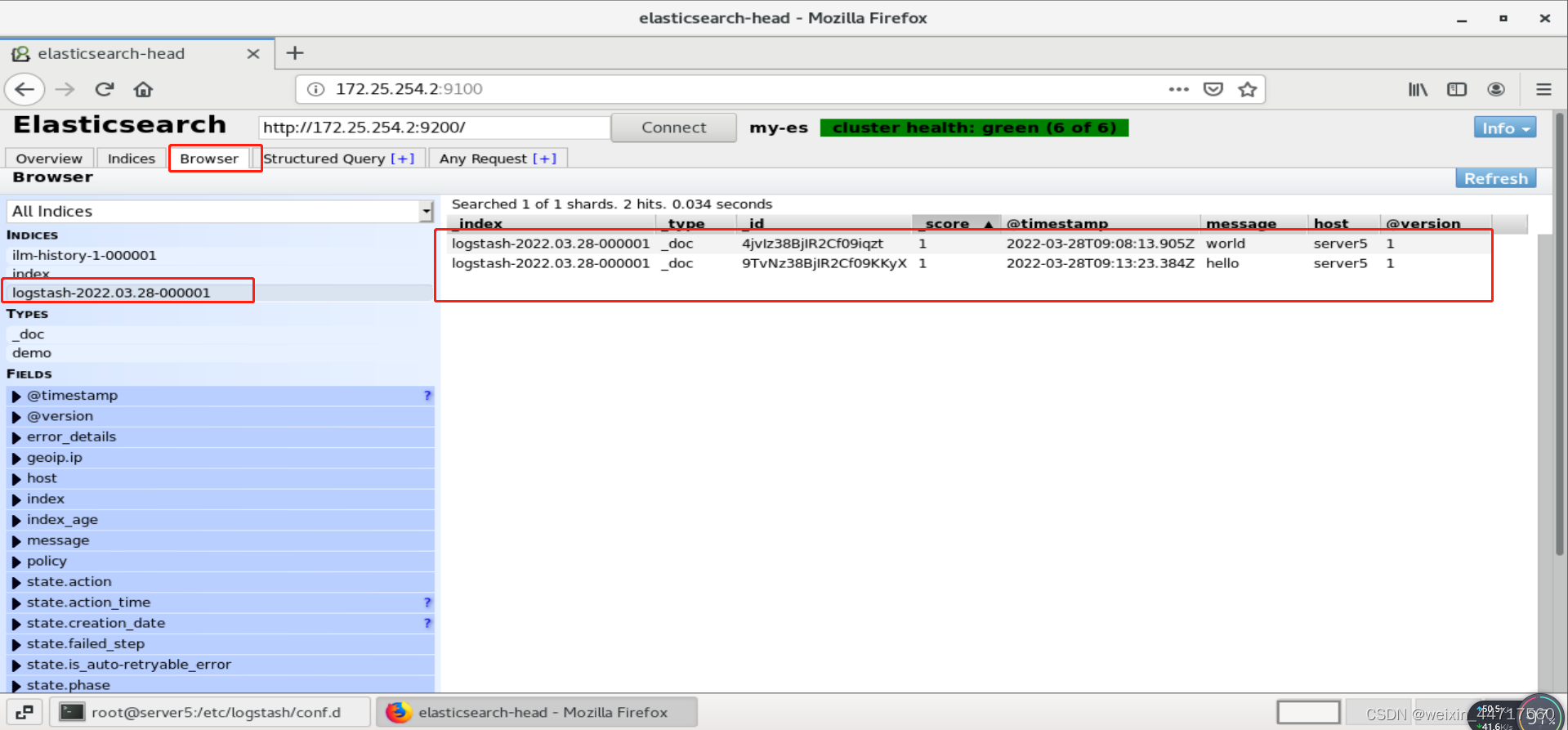The image size is (1568, 730).
Task: Open the Firefox library icon
Action: (x=1418, y=89)
